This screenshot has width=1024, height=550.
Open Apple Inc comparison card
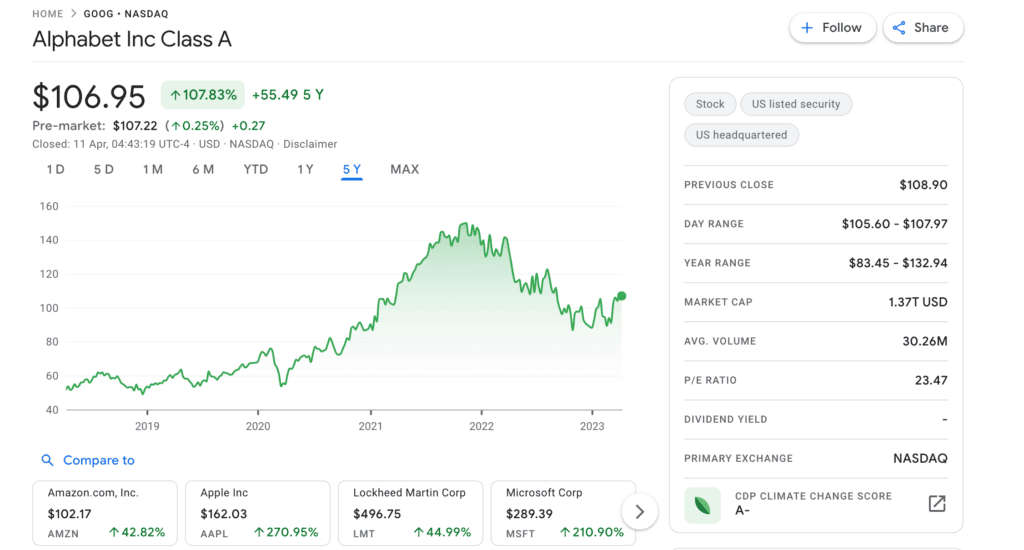[258, 513]
